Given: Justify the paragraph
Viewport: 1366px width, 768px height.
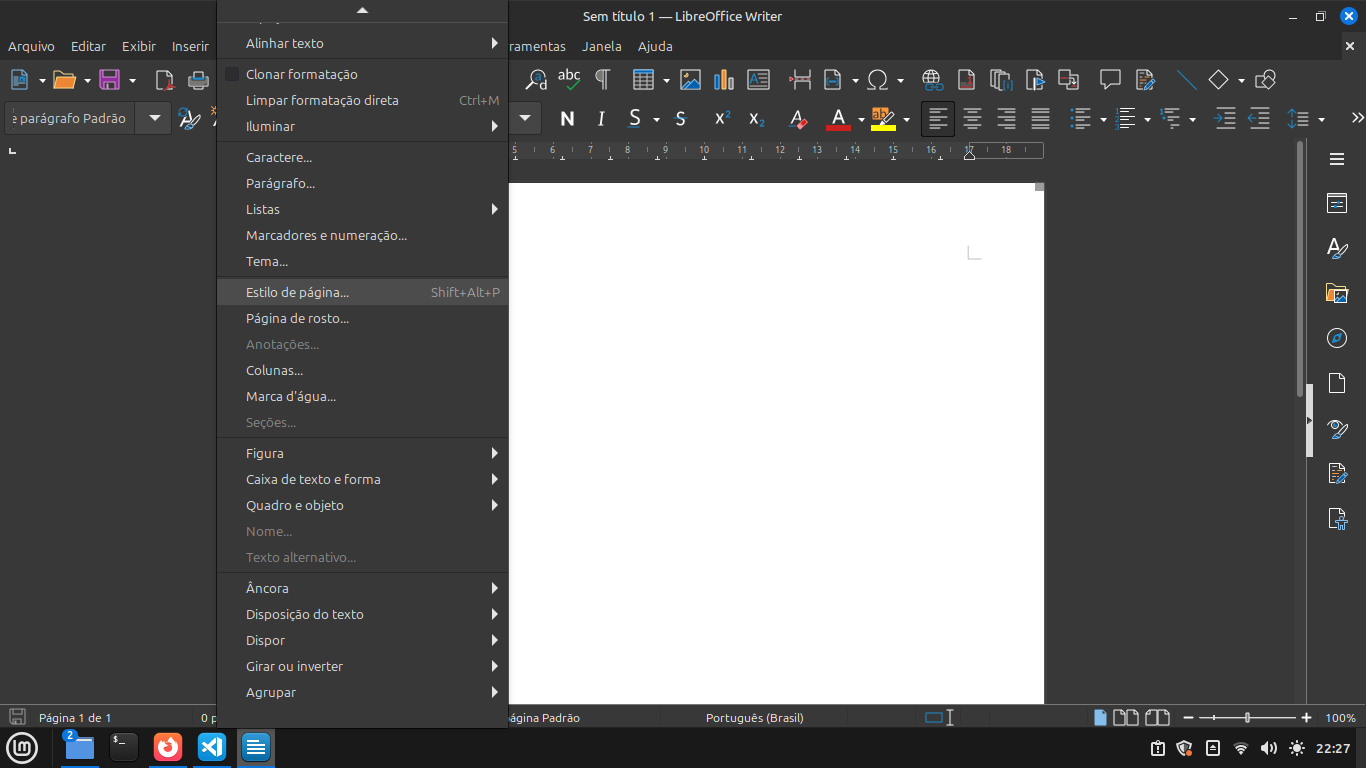Looking at the screenshot, I should [1041, 119].
